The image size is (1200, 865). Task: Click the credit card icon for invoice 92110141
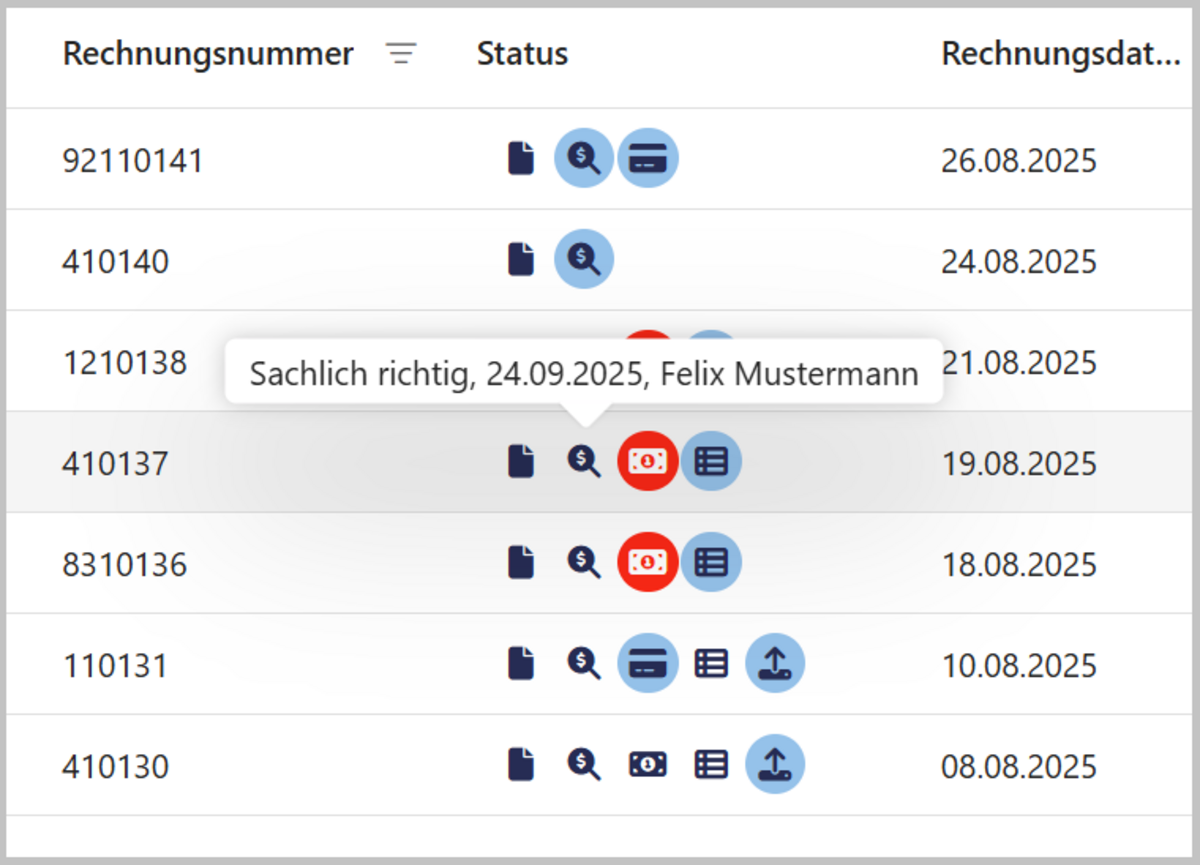(647, 159)
